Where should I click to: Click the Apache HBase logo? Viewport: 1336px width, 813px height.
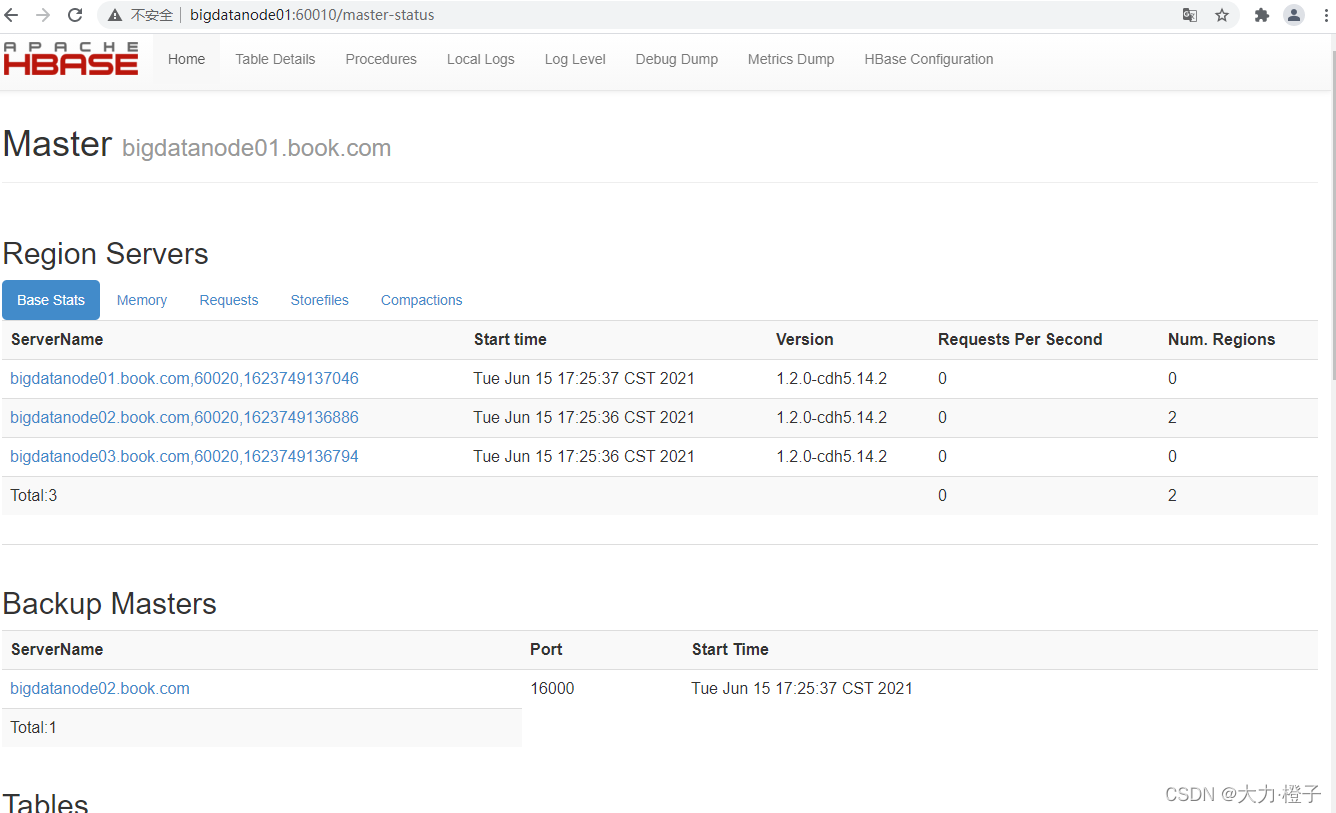click(x=71, y=59)
